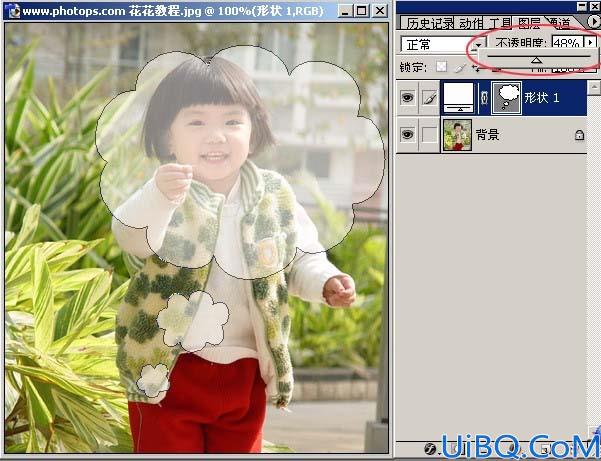Close the 花花教程.jpg document window
The height and width of the screenshot is (461, 601).
click(379, 11)
